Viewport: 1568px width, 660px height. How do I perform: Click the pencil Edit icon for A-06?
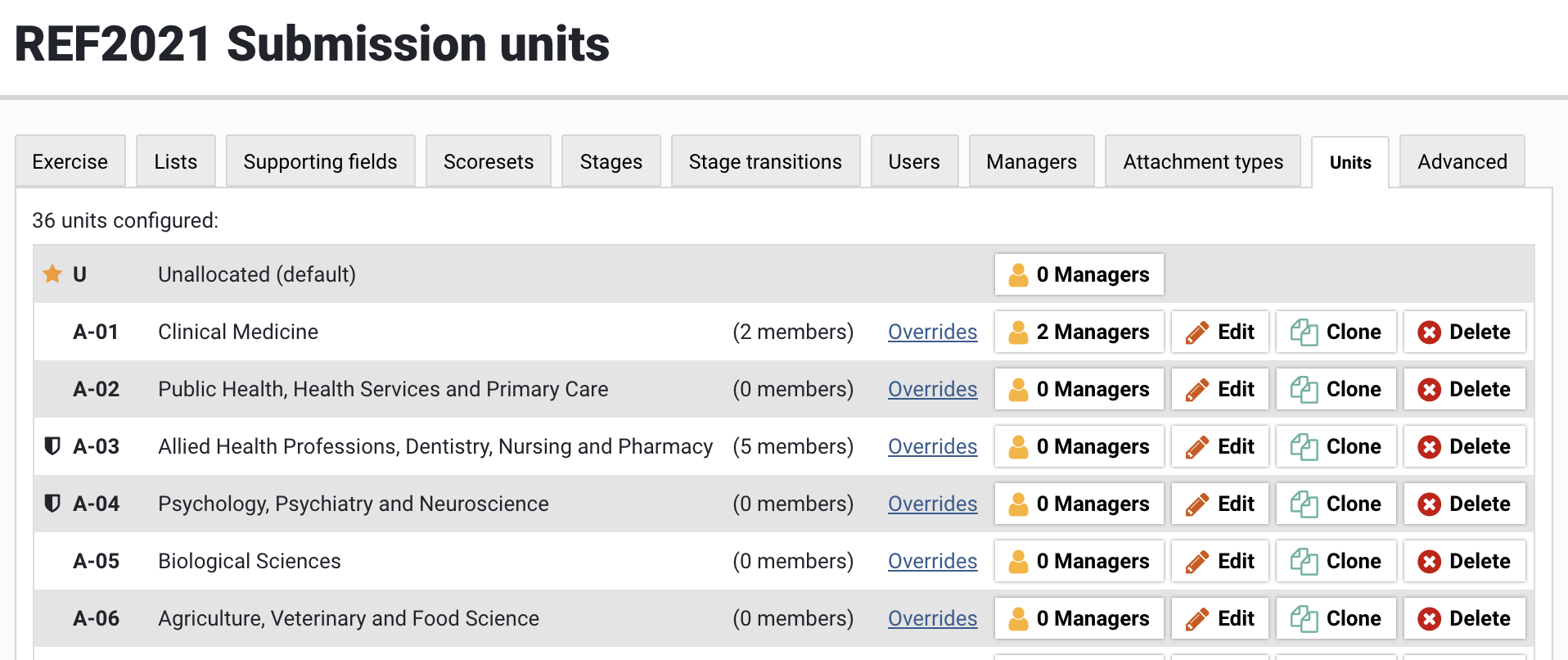click(x=1197, y=619)
